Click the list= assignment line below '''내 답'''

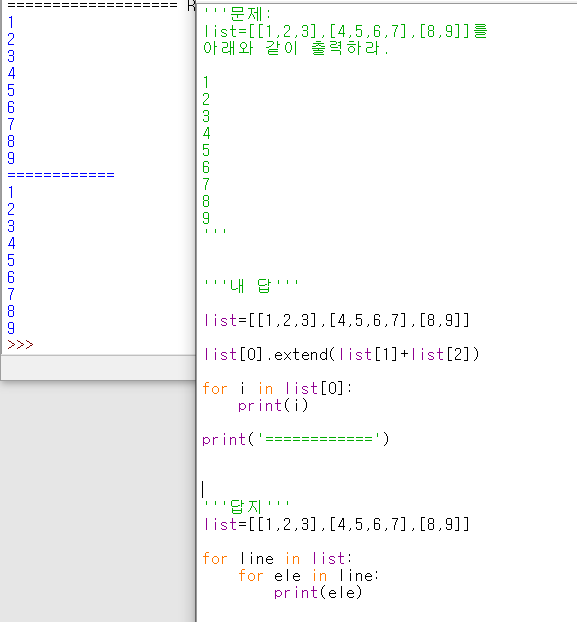[336, 320]
